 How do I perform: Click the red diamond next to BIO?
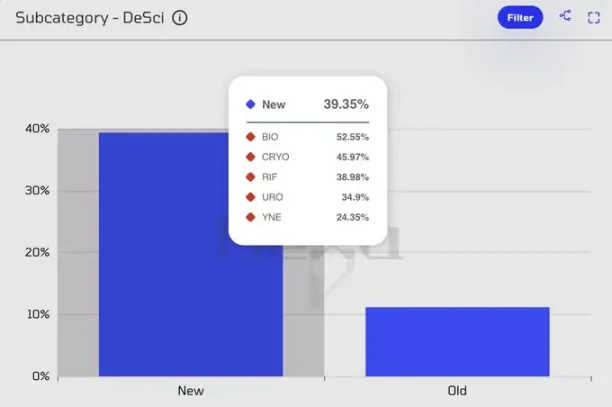(x=250, y=136)
